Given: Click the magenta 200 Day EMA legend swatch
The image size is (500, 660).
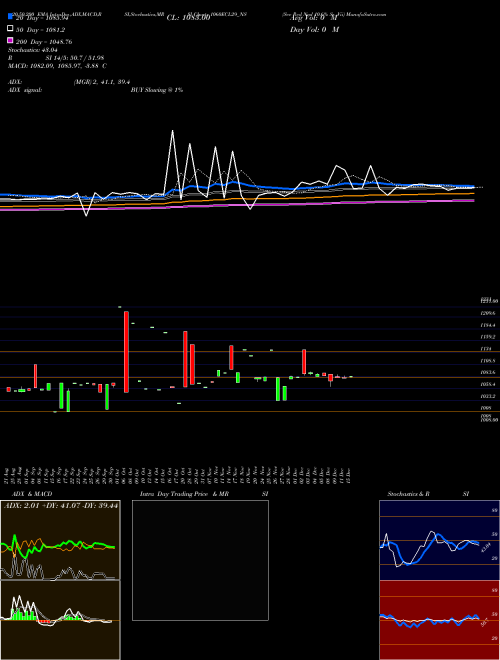Looking at the screenshot, I should point(10,40).
